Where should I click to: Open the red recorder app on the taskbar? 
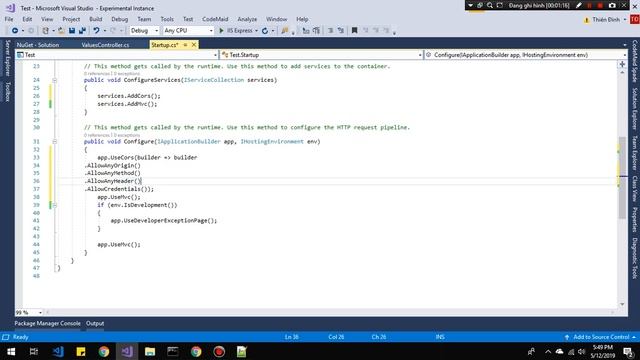click(219, 351)
